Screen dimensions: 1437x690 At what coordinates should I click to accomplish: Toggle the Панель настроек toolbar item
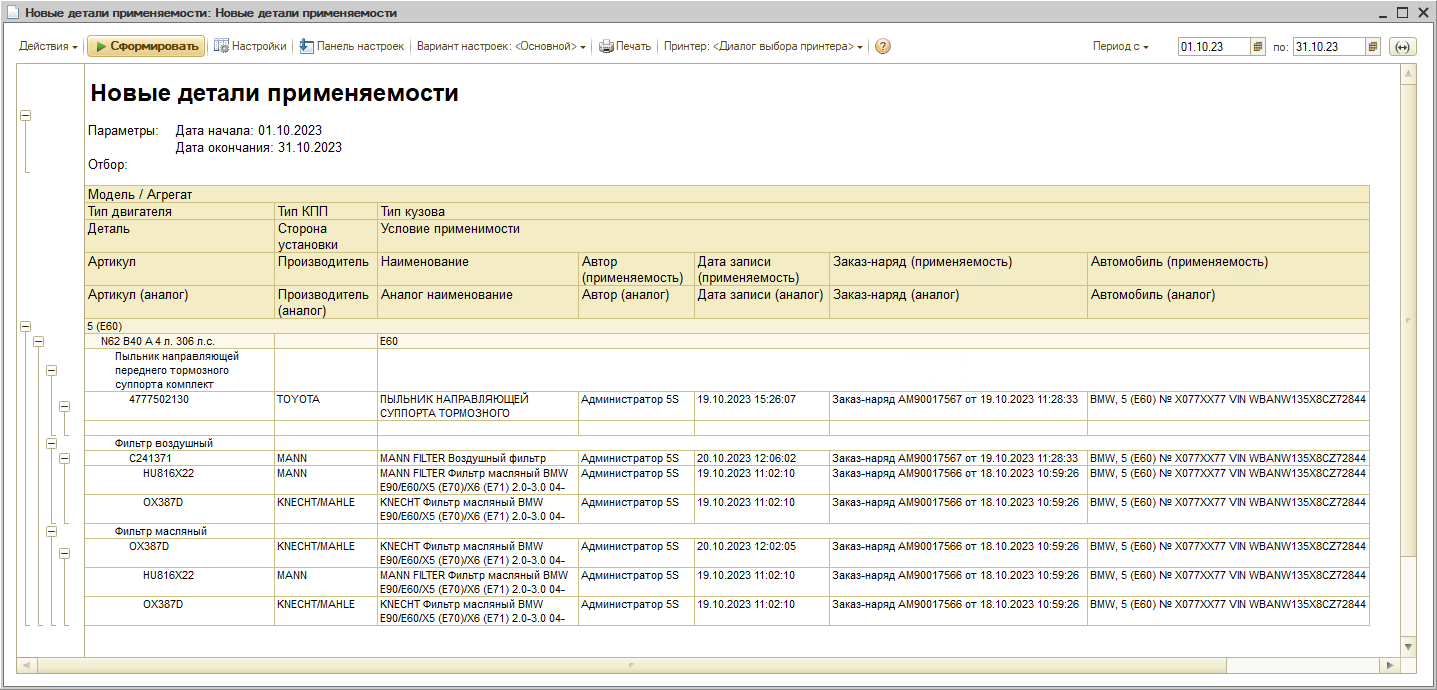click(x=351, y=46)
